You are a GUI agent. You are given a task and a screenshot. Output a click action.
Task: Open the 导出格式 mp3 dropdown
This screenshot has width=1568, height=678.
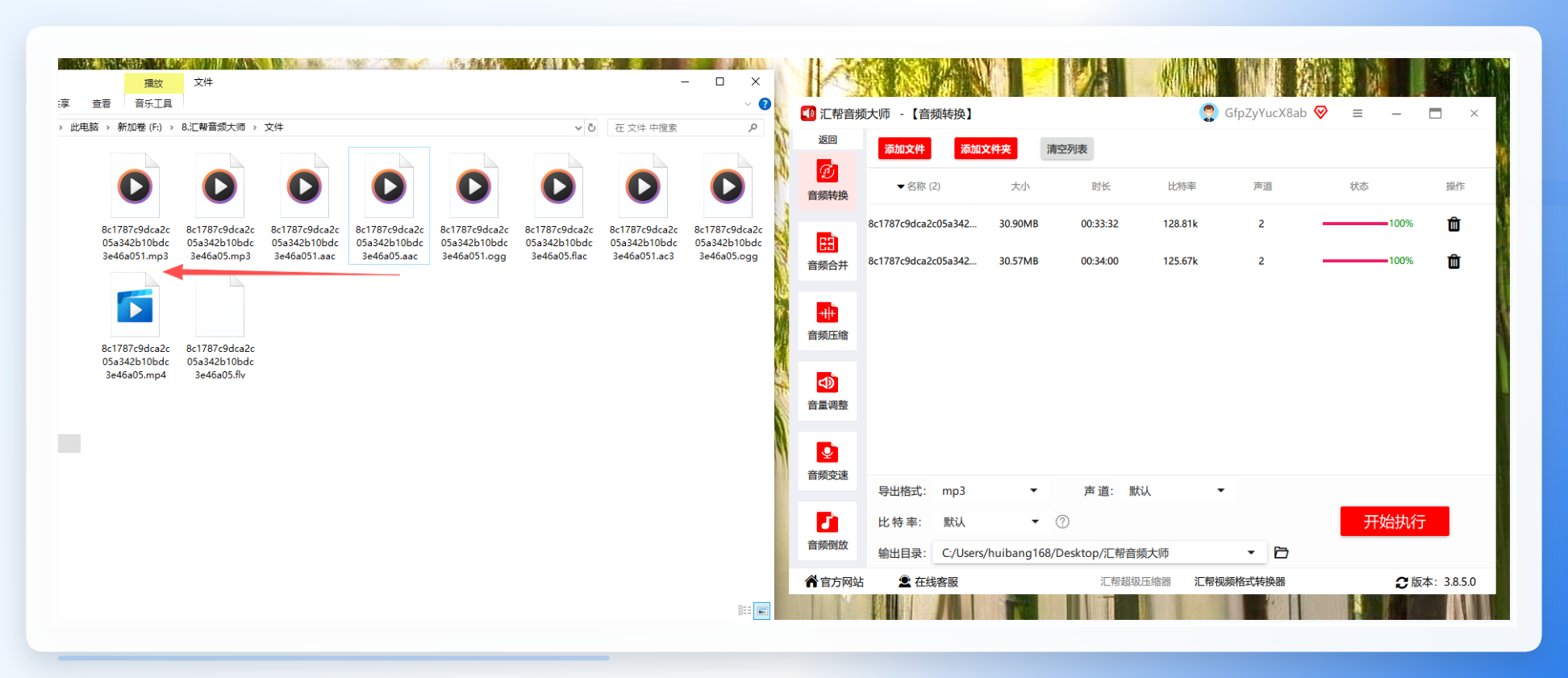990,491
